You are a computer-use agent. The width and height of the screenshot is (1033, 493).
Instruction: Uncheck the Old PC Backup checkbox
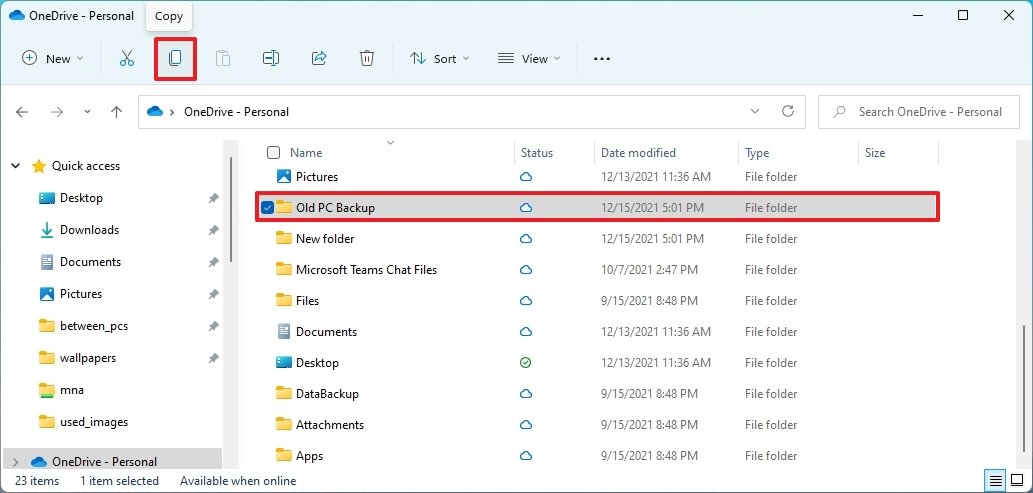pyautogui.click(x=267, y=208)
